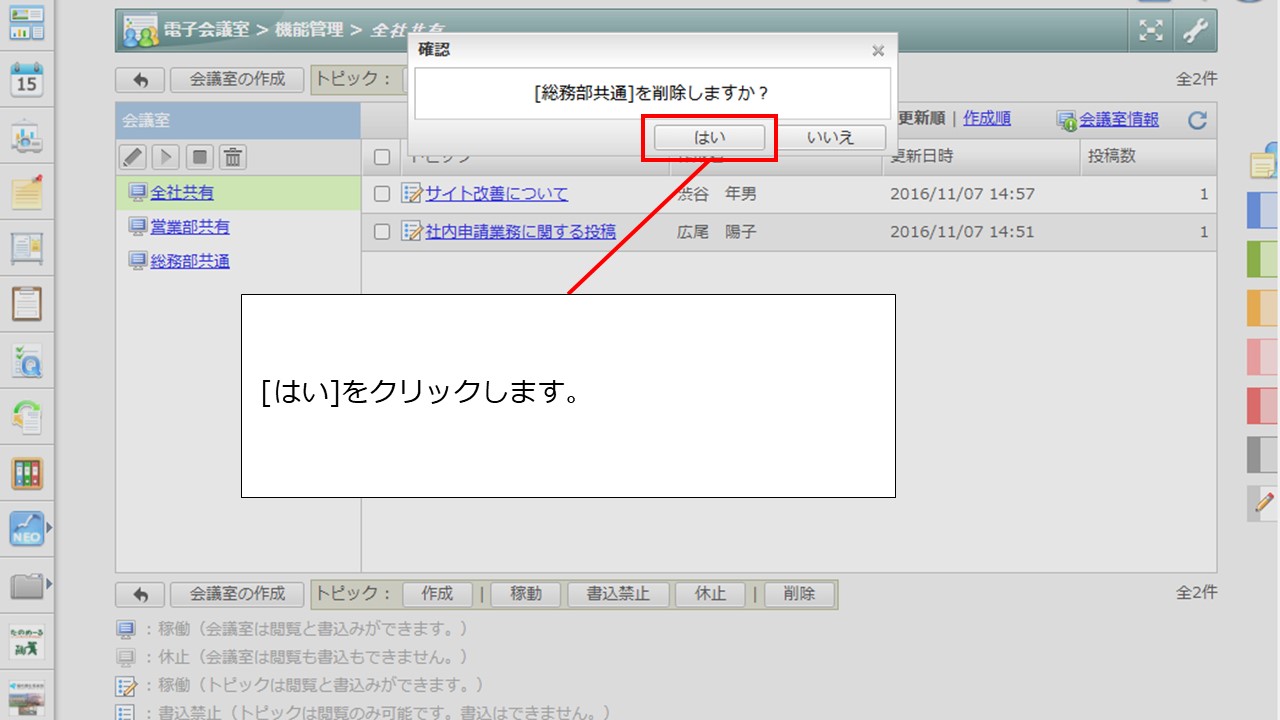Click はい to confirm deletion

(709, 138)
